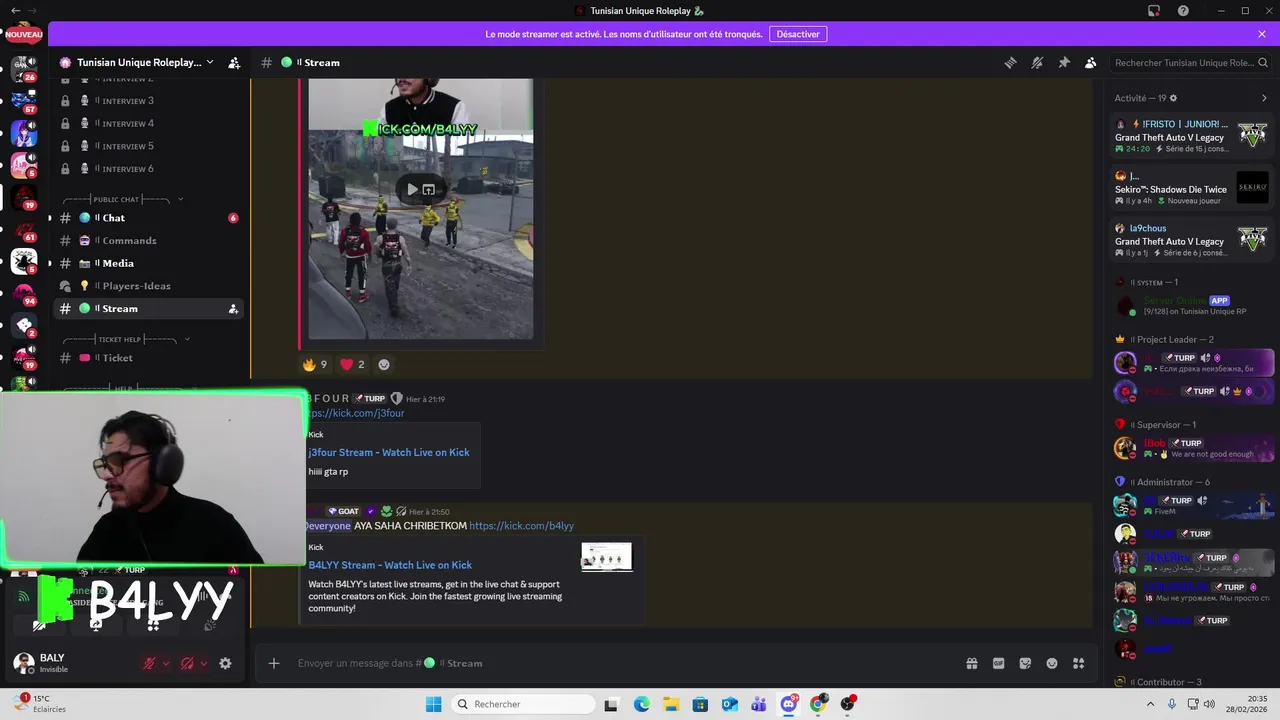The image size is (1280, 720).
Task: Open the apps icon in message bar
Action: point(1078,663)
